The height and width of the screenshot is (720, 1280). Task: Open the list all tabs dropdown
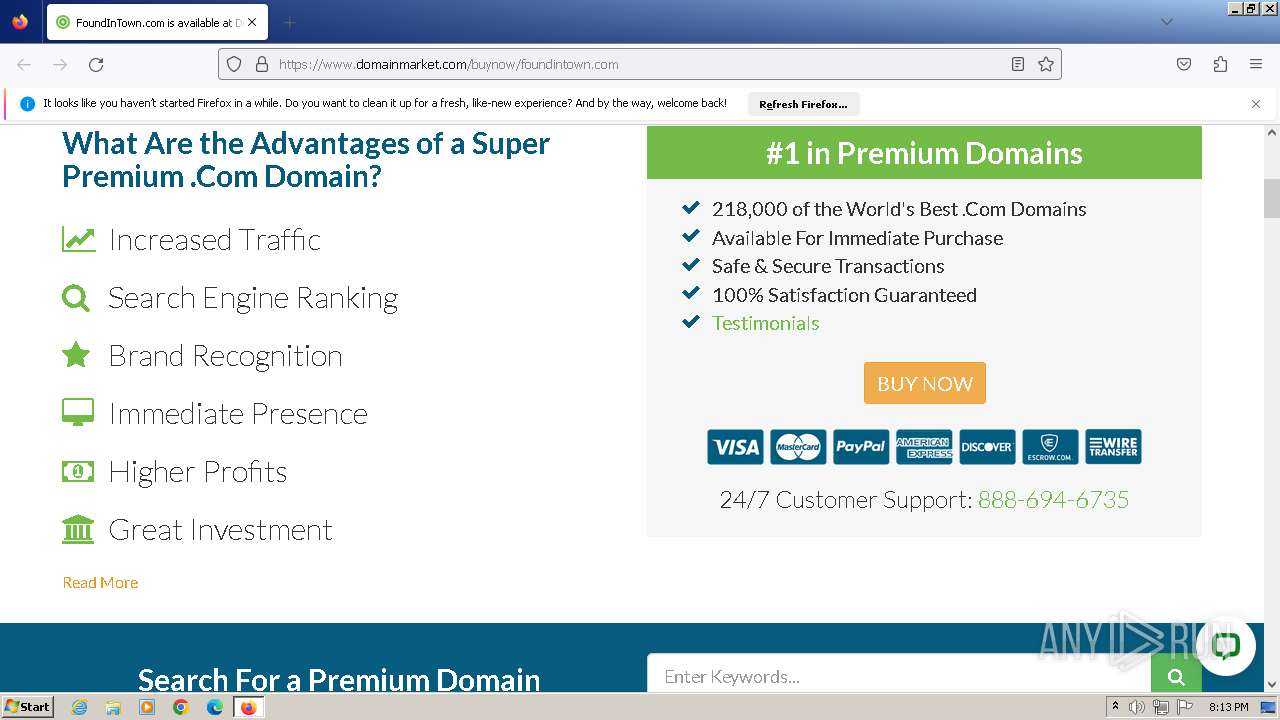click(1166, 22)
